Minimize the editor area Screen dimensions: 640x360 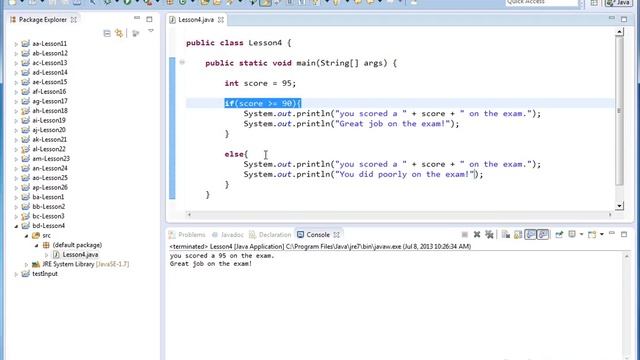[x=611, y=18]
